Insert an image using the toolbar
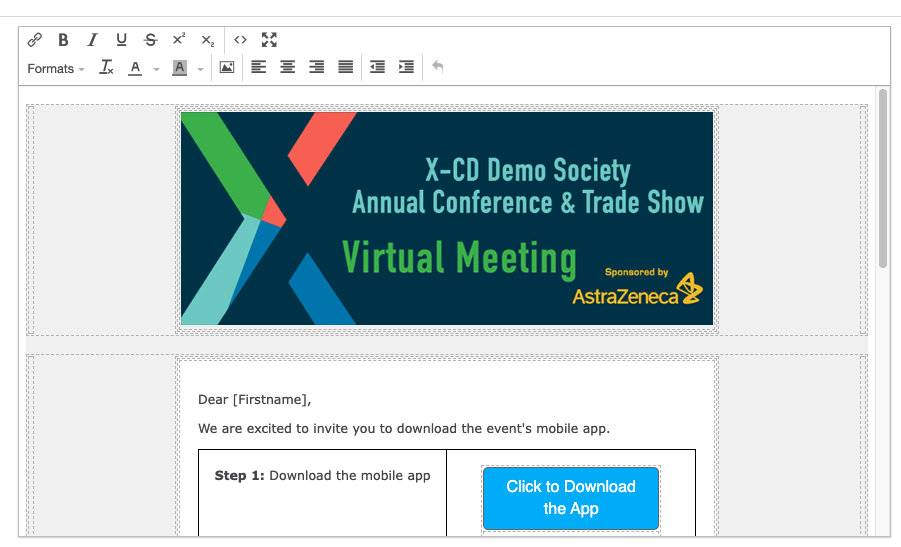 (227, 68)
